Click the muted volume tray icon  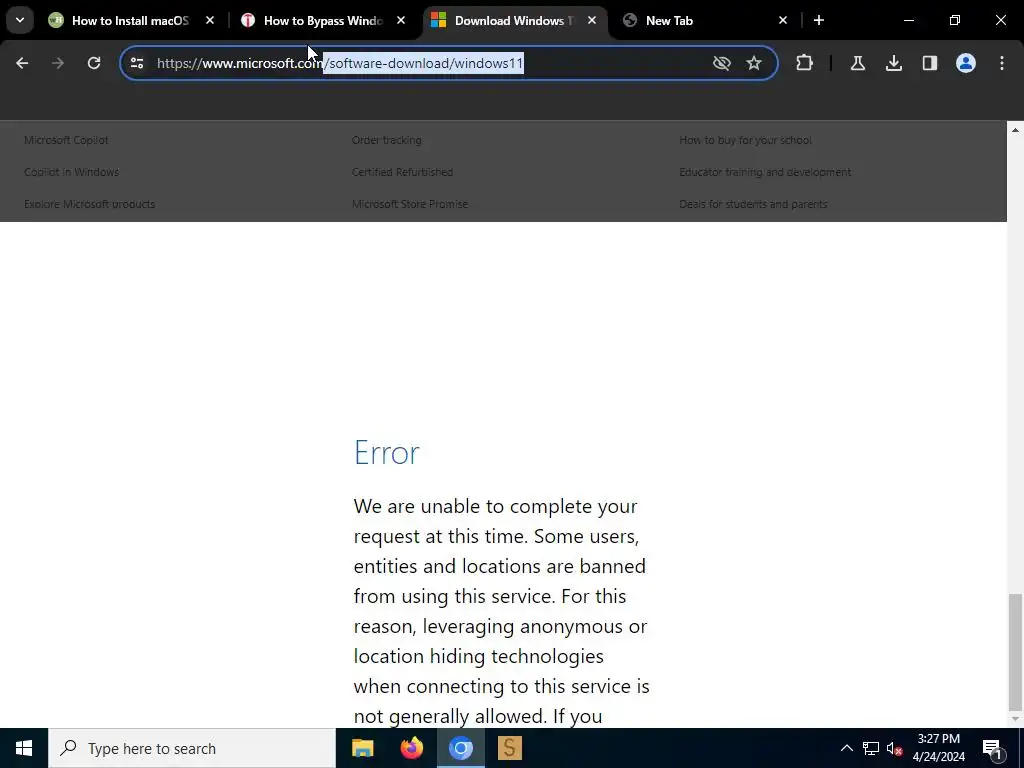(x=894, y=748)
